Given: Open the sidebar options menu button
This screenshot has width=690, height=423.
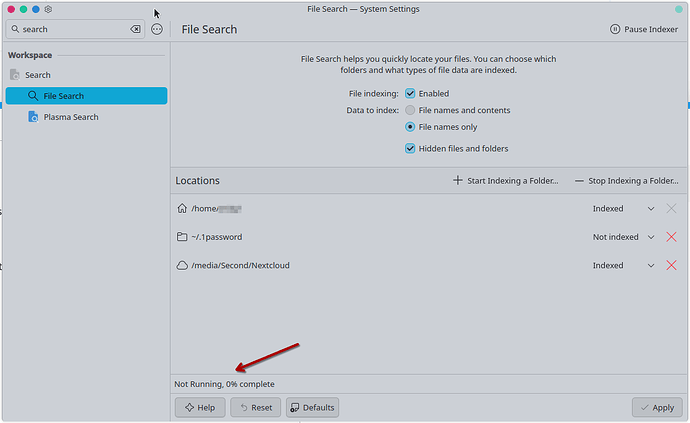Looking at the screenshot, I should pyautogui.click(x=157, y=30).
